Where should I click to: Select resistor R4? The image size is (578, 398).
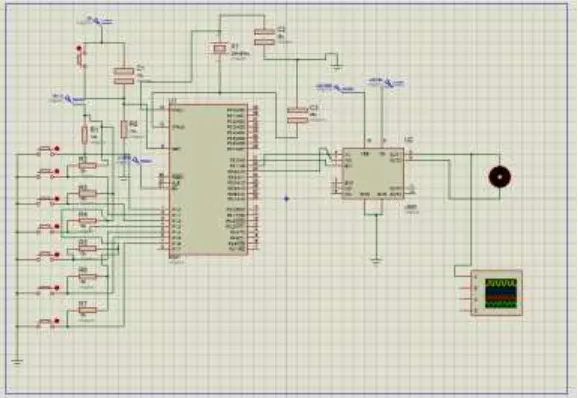pyautogui.click(x=87, y=221)
